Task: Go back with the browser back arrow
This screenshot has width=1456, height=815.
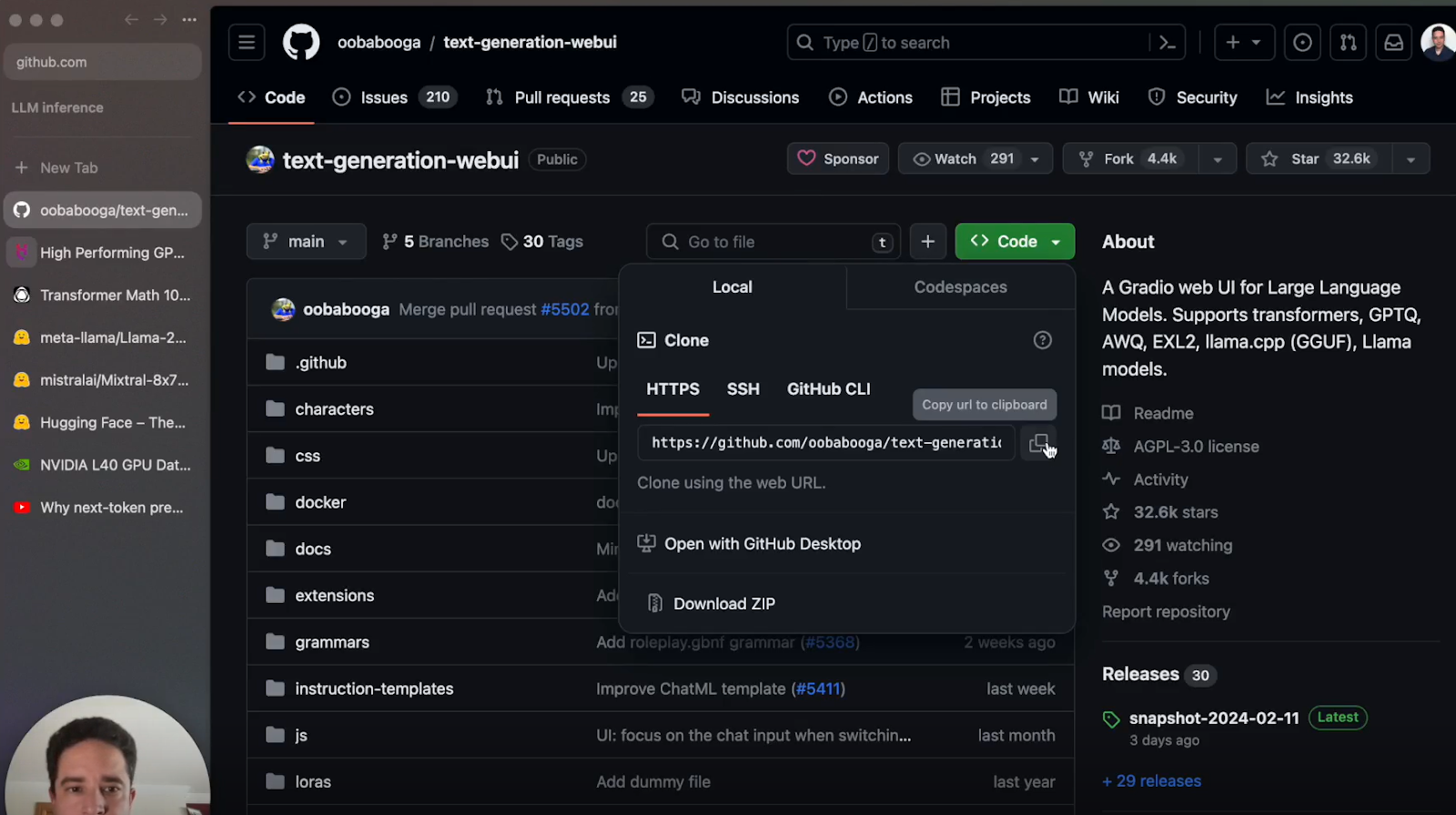Action: pyautogui.click(x=132, y=20)
